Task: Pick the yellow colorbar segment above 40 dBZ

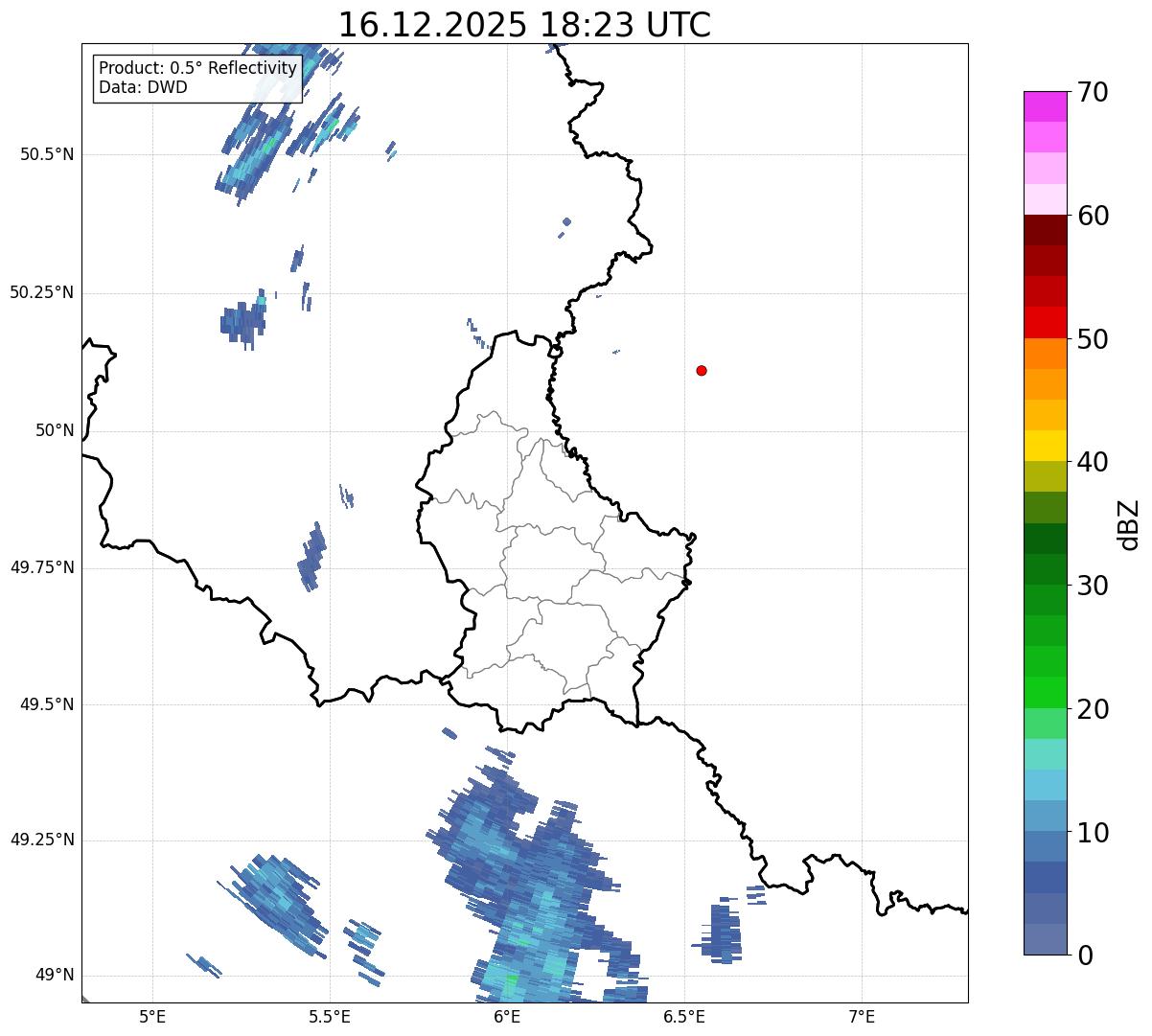Action: click(x=1045, y=446)
